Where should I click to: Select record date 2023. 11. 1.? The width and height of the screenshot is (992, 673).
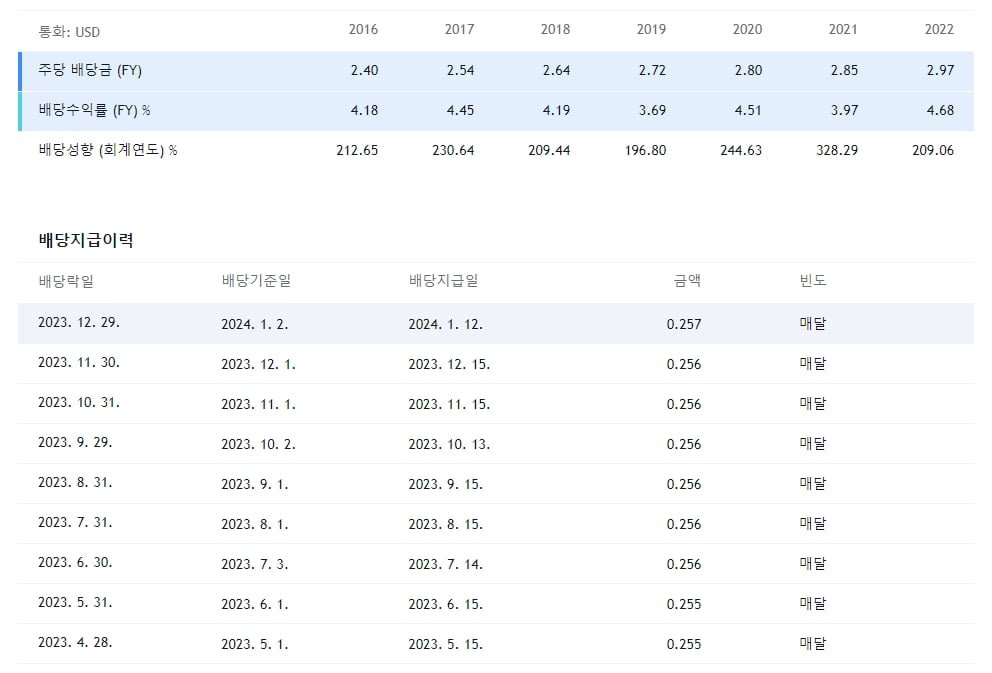(x=259, y=404)
